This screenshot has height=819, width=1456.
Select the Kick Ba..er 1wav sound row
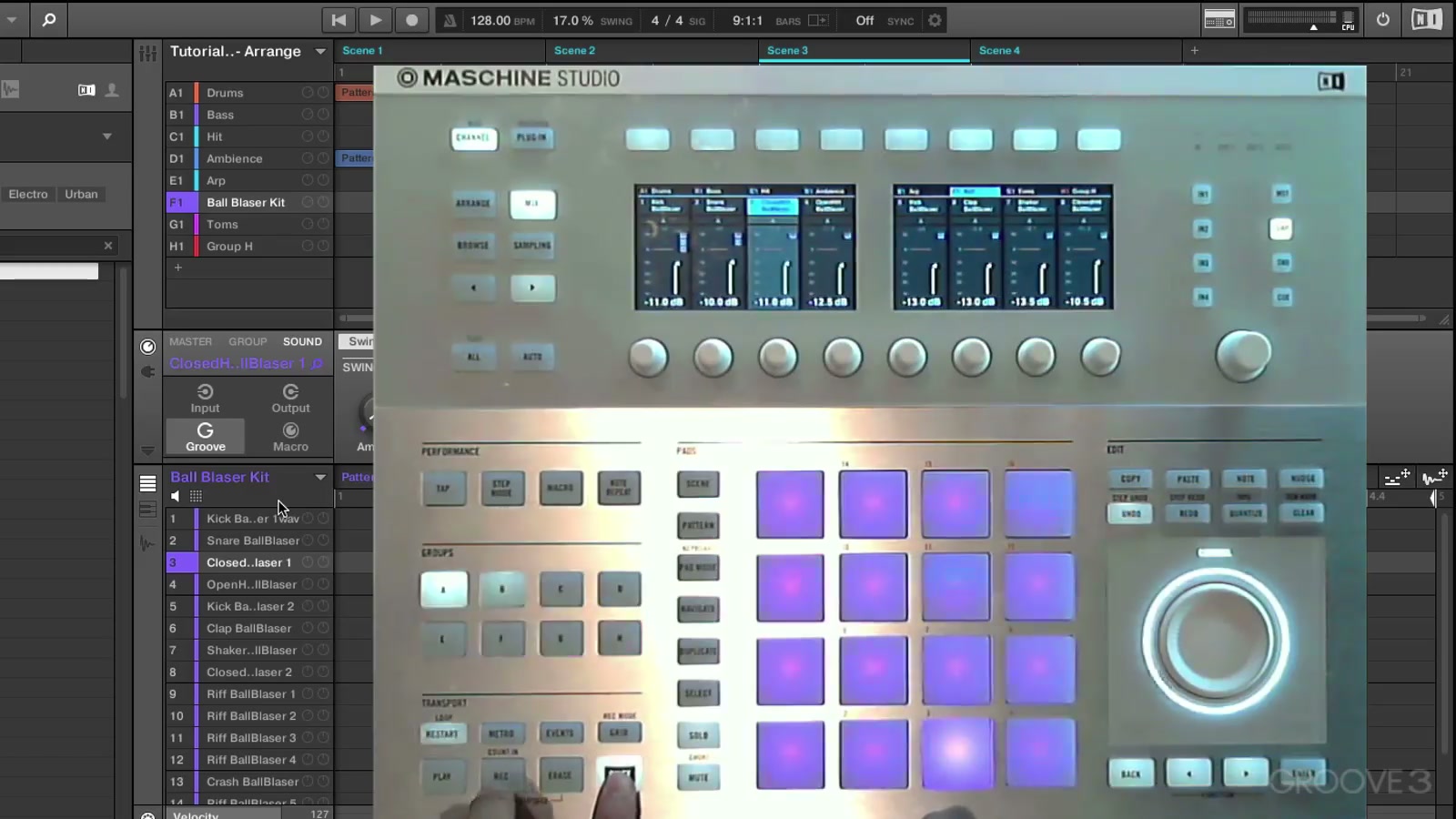click(249, 519)
